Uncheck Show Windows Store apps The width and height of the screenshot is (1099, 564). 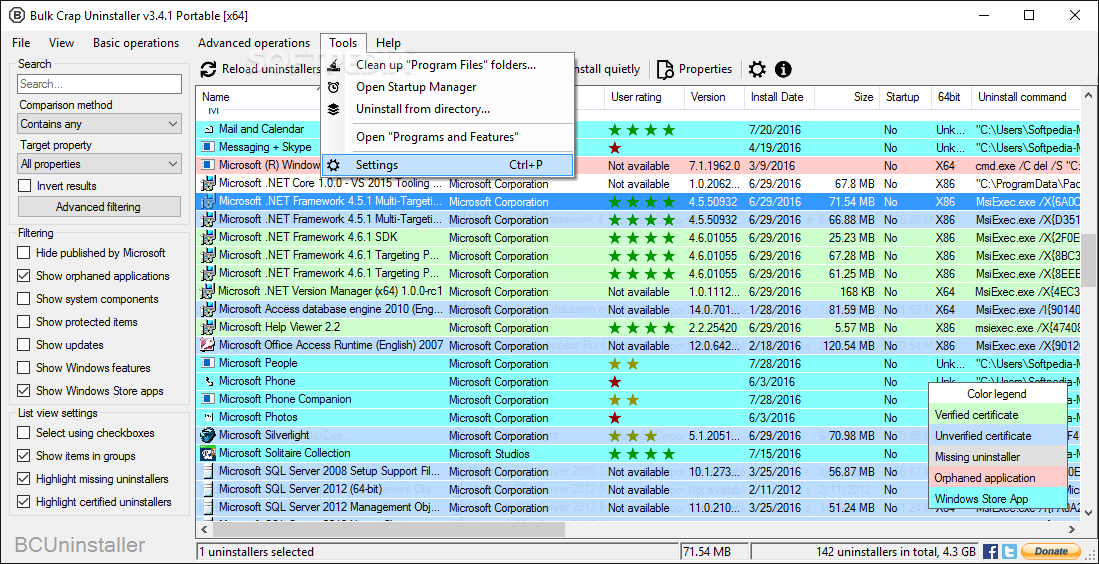coord(24,391)
